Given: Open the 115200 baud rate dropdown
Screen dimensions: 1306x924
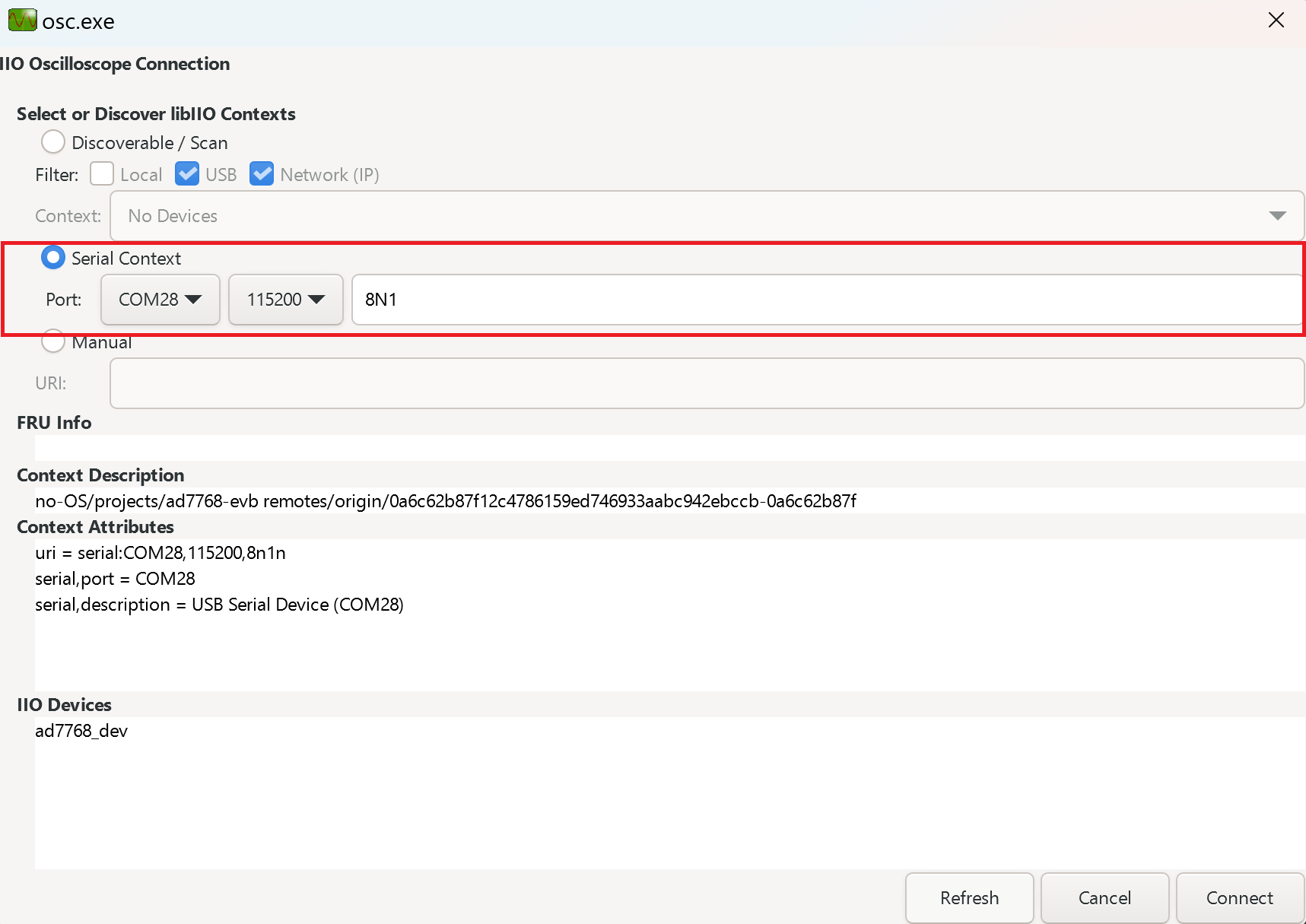Looking at the screenshot, I should [x=285, y=300].
